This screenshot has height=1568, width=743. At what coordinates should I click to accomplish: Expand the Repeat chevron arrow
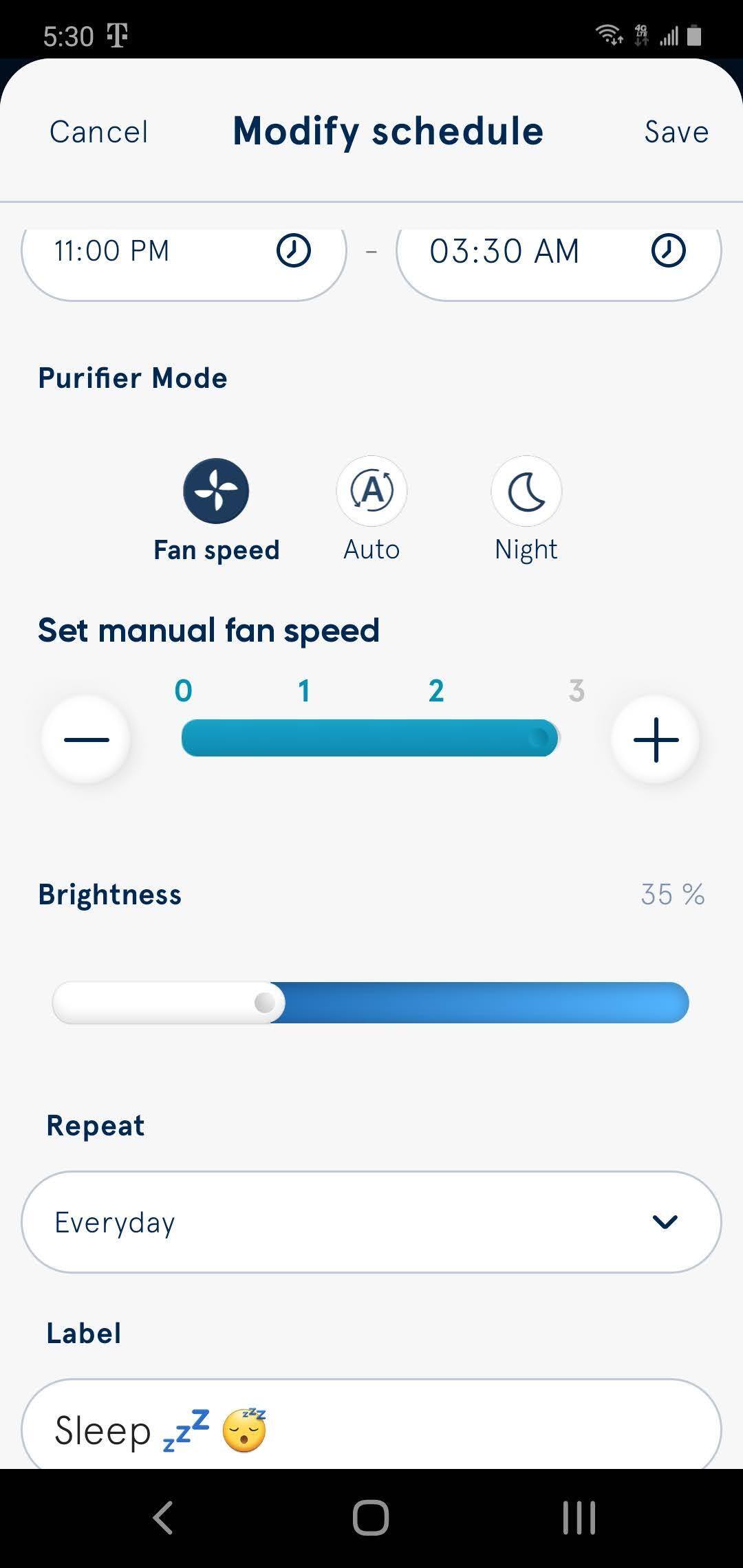click(x=665, y=1222)
